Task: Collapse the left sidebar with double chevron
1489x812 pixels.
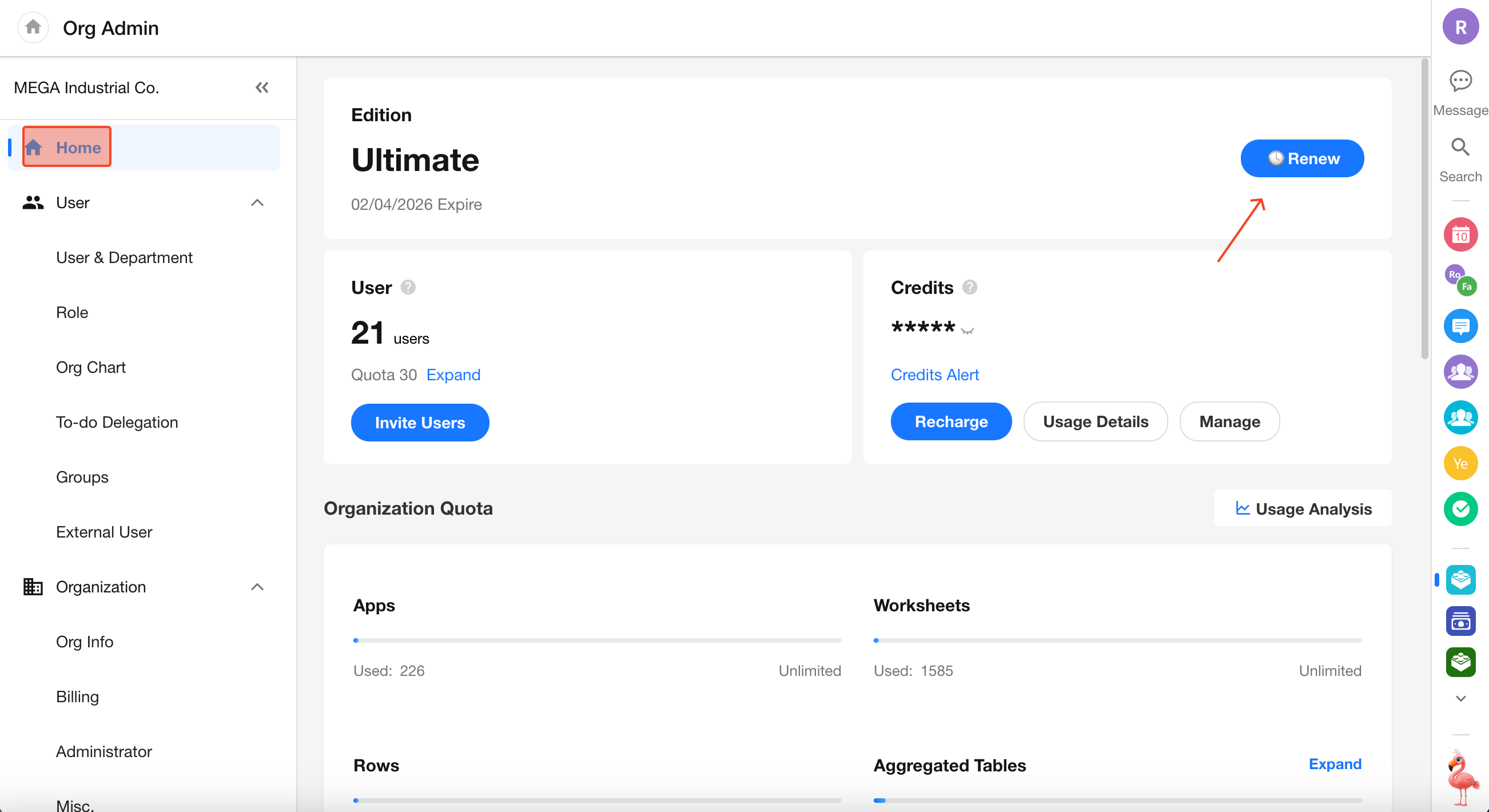Action: click(x=262, y=87)
